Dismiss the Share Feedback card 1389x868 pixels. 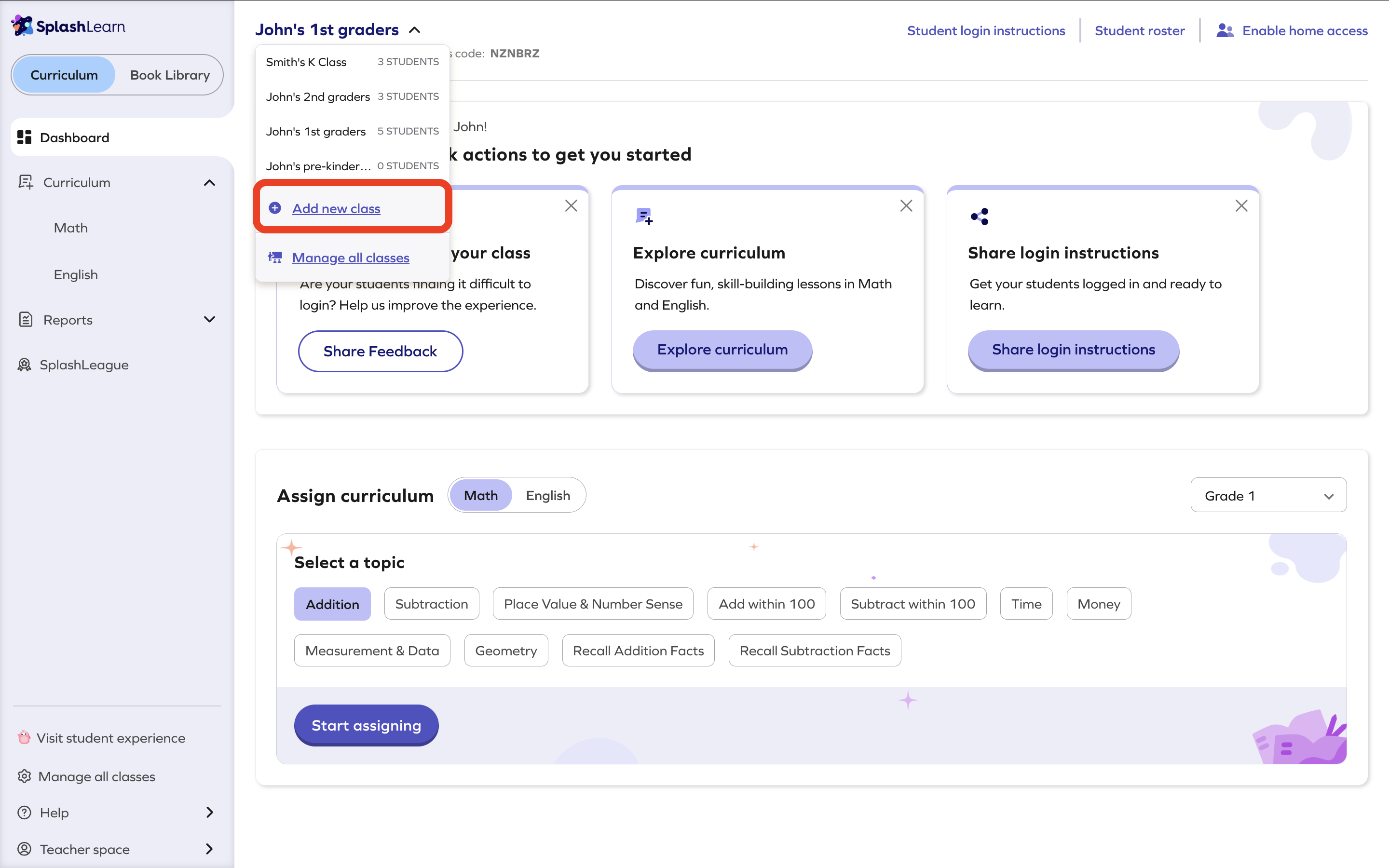tap(571, 205)
